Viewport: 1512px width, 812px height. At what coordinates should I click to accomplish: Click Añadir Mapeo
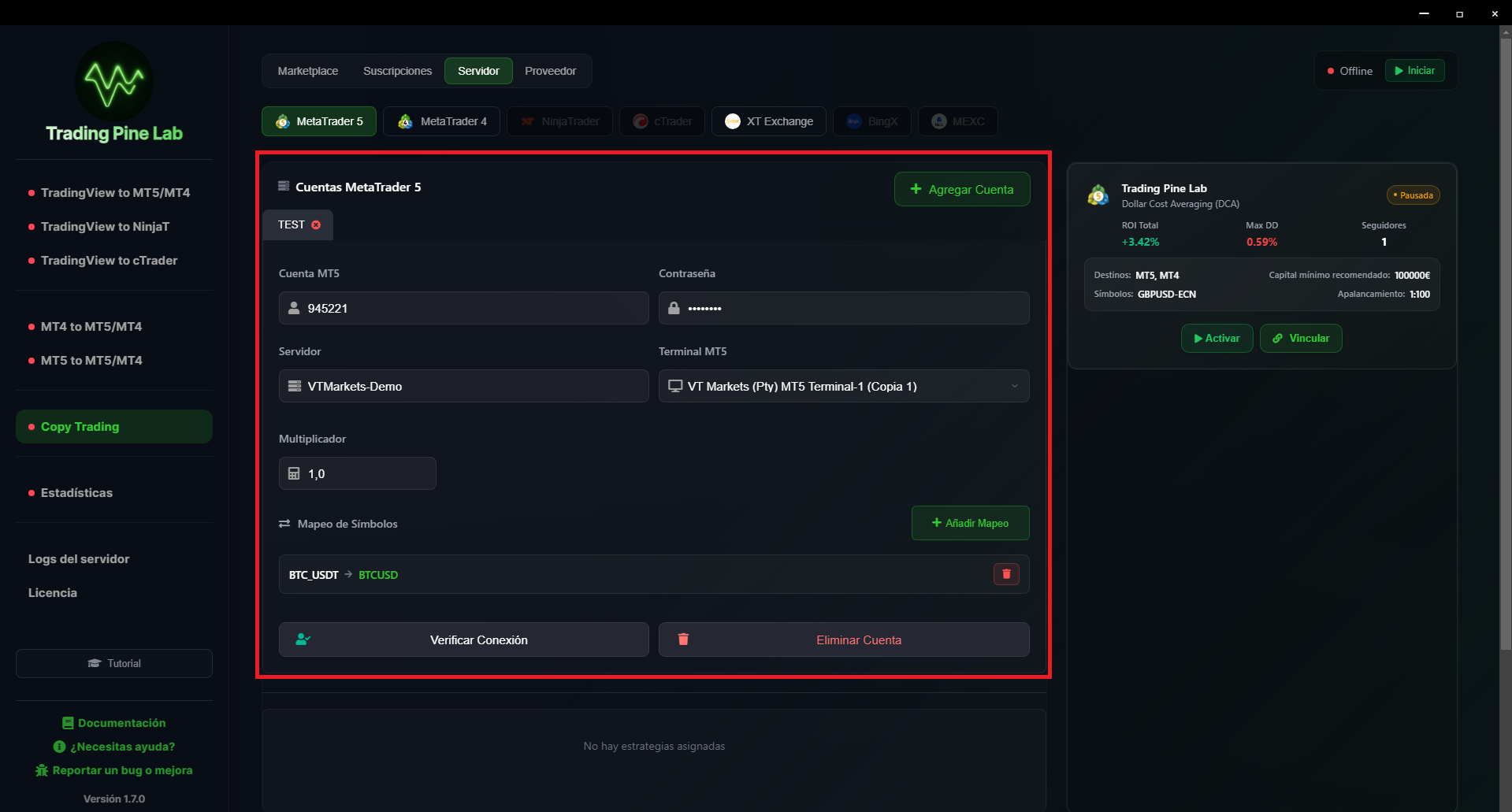coord(970,523)
